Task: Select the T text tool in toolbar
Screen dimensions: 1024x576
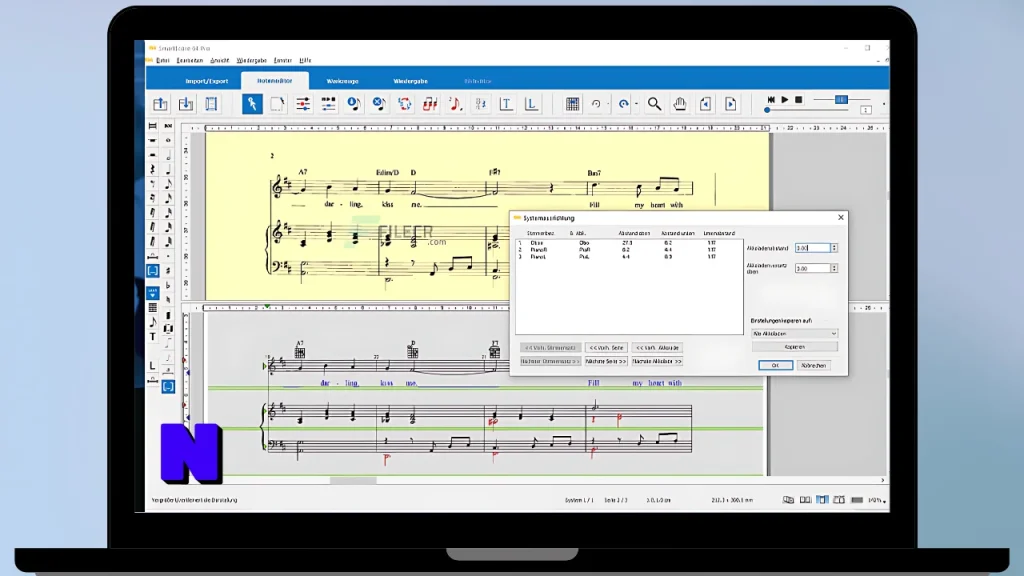Action: tap(506, 104)
